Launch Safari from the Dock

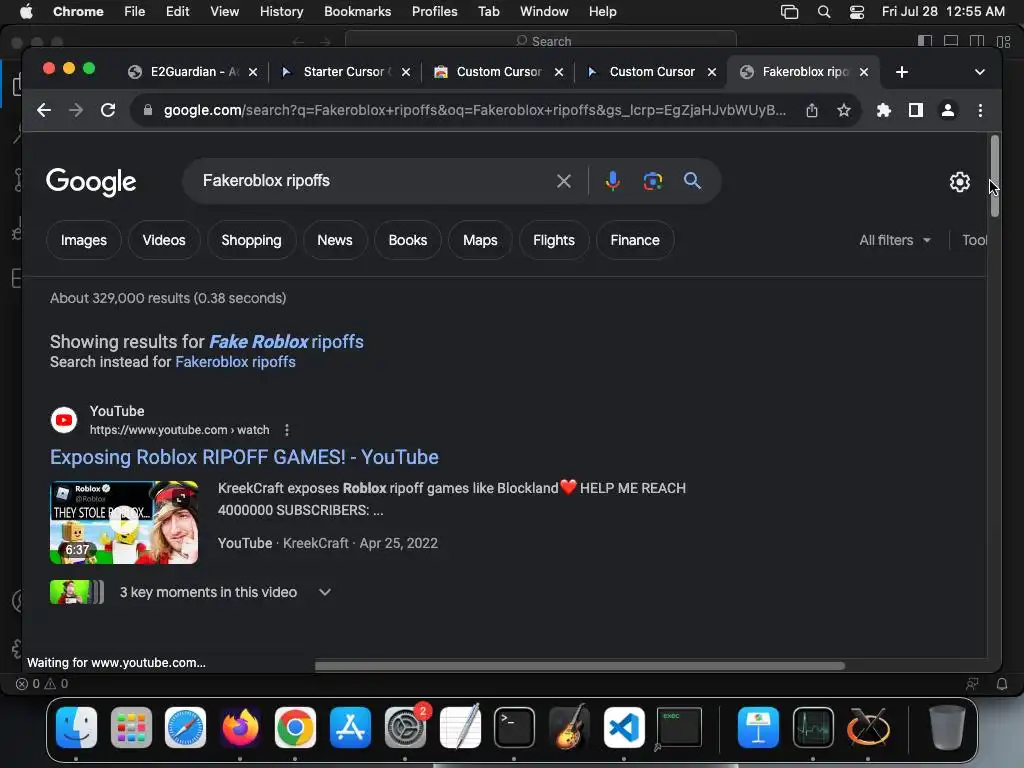[x=185, y=728]
